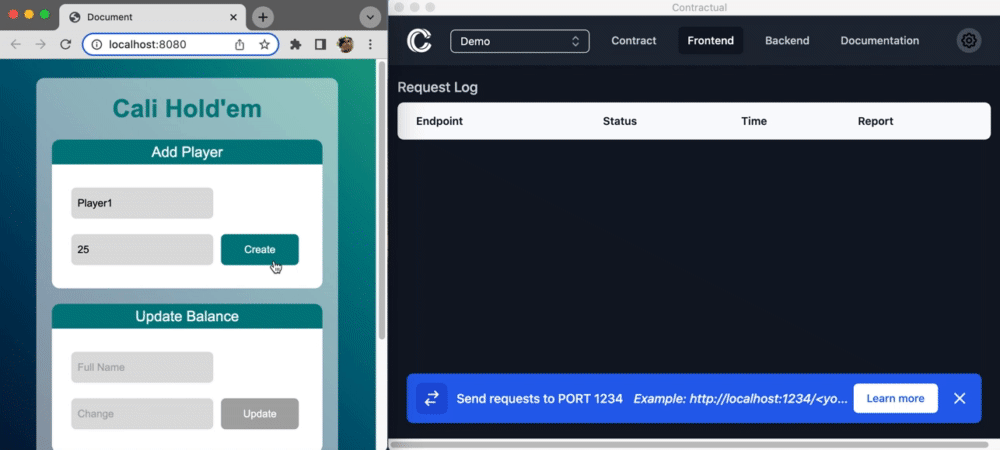Click the Create button
1000x450 pixels.
coord(260,249)
